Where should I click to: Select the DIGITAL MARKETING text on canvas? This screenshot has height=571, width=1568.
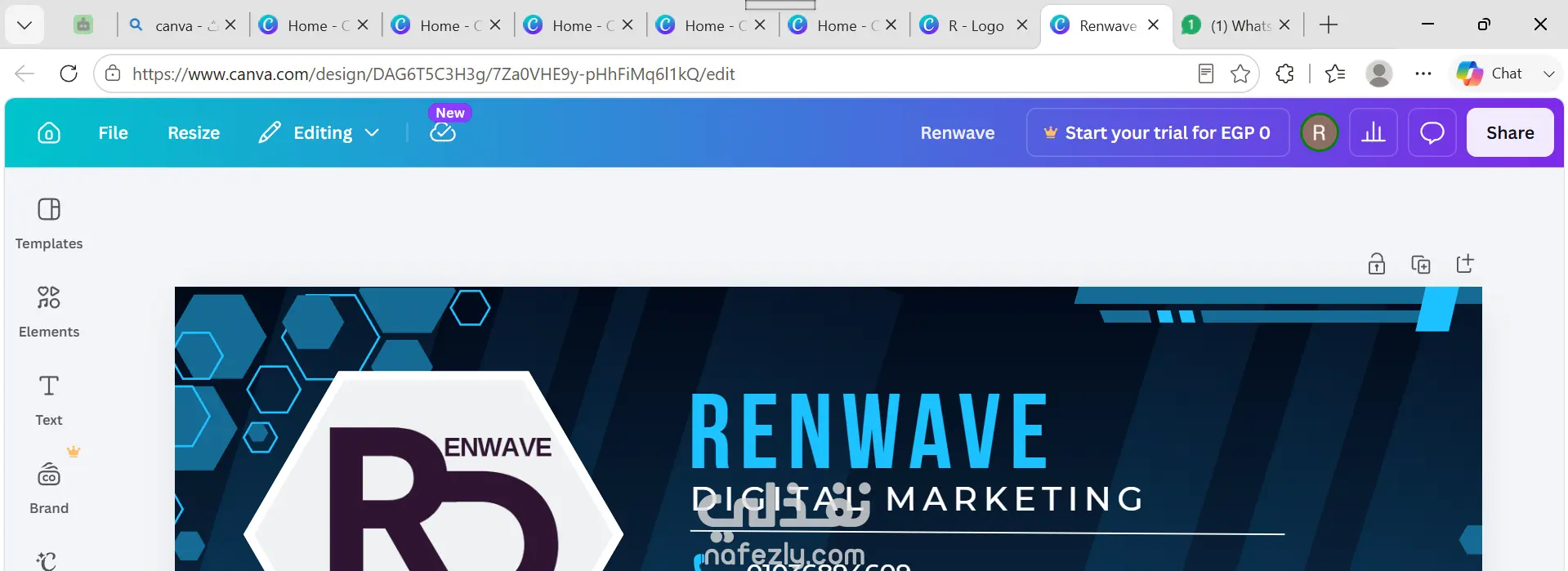coord(918,499)
